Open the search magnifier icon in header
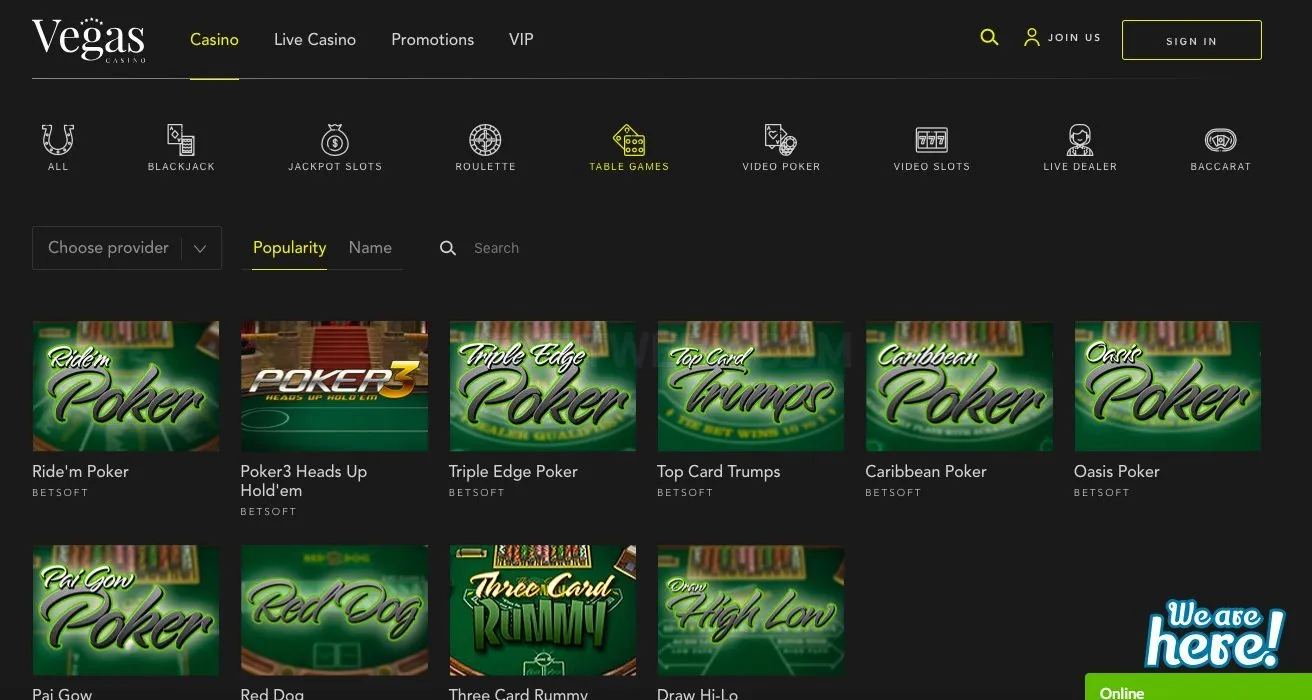This screenshot has height=700, width=1312. pyautogui.click(x=989, y=37)
